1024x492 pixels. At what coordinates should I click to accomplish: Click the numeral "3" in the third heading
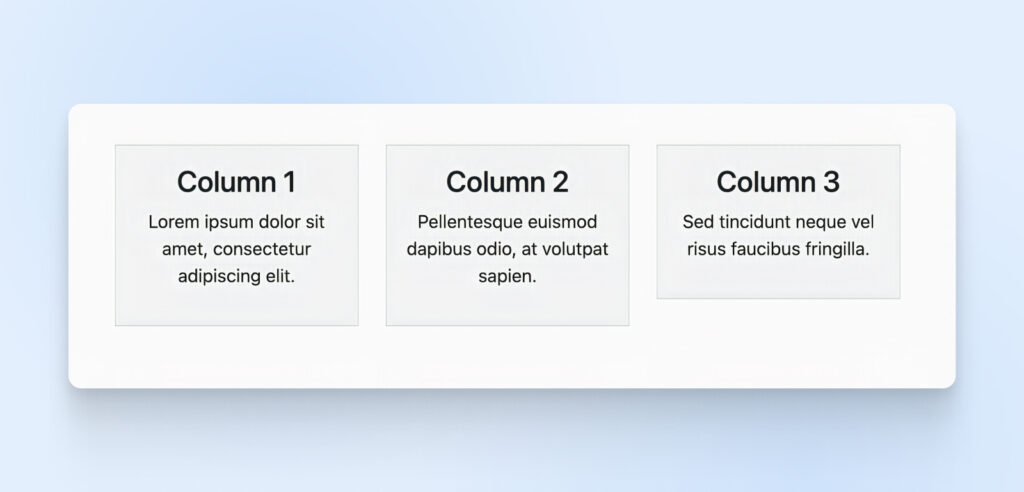[x=831, y=183]
